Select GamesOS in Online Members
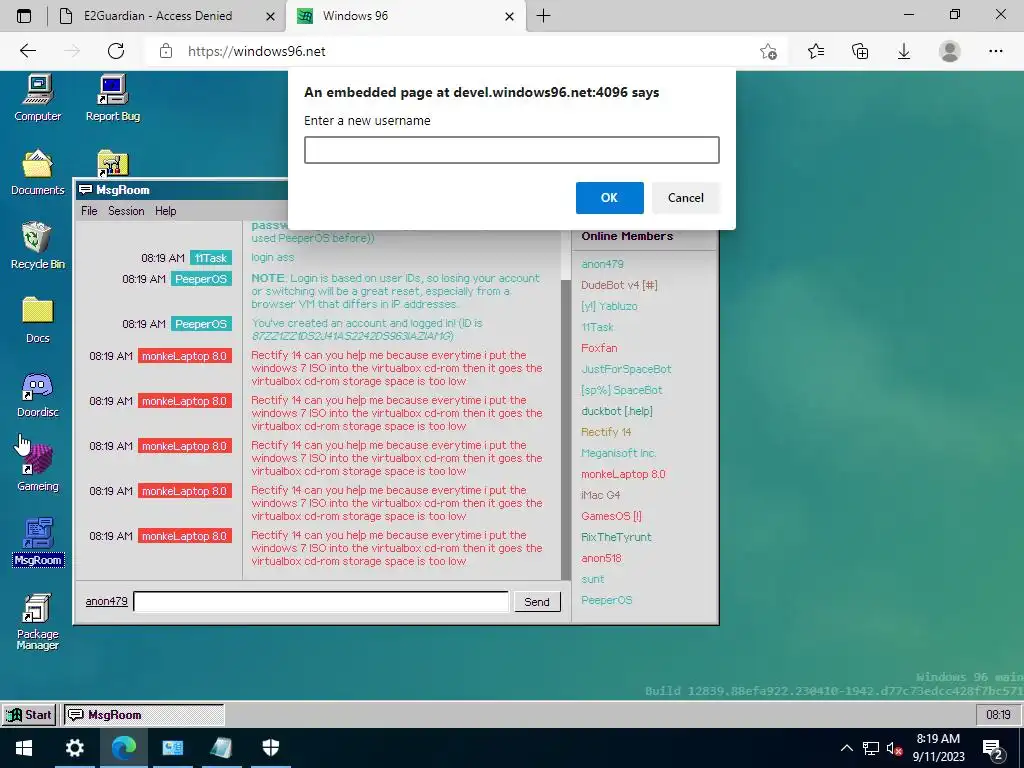 [611, 516]
